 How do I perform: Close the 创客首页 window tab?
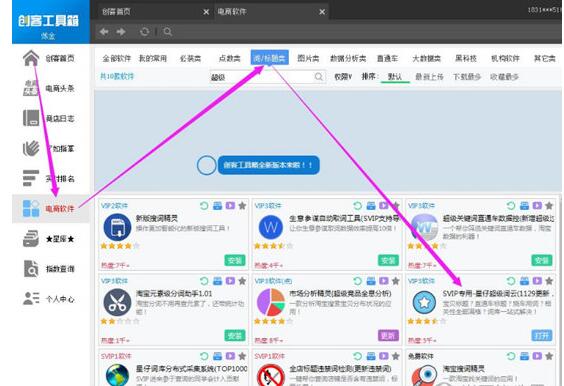pos(206,12)
